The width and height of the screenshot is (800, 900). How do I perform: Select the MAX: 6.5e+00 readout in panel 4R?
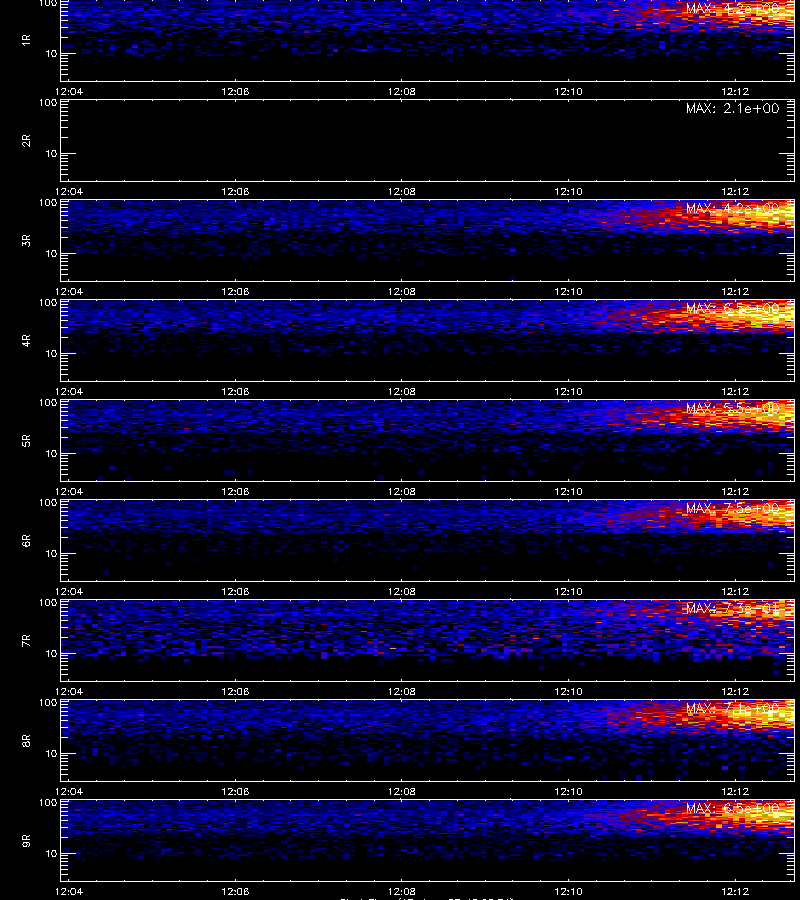[732, 308]
